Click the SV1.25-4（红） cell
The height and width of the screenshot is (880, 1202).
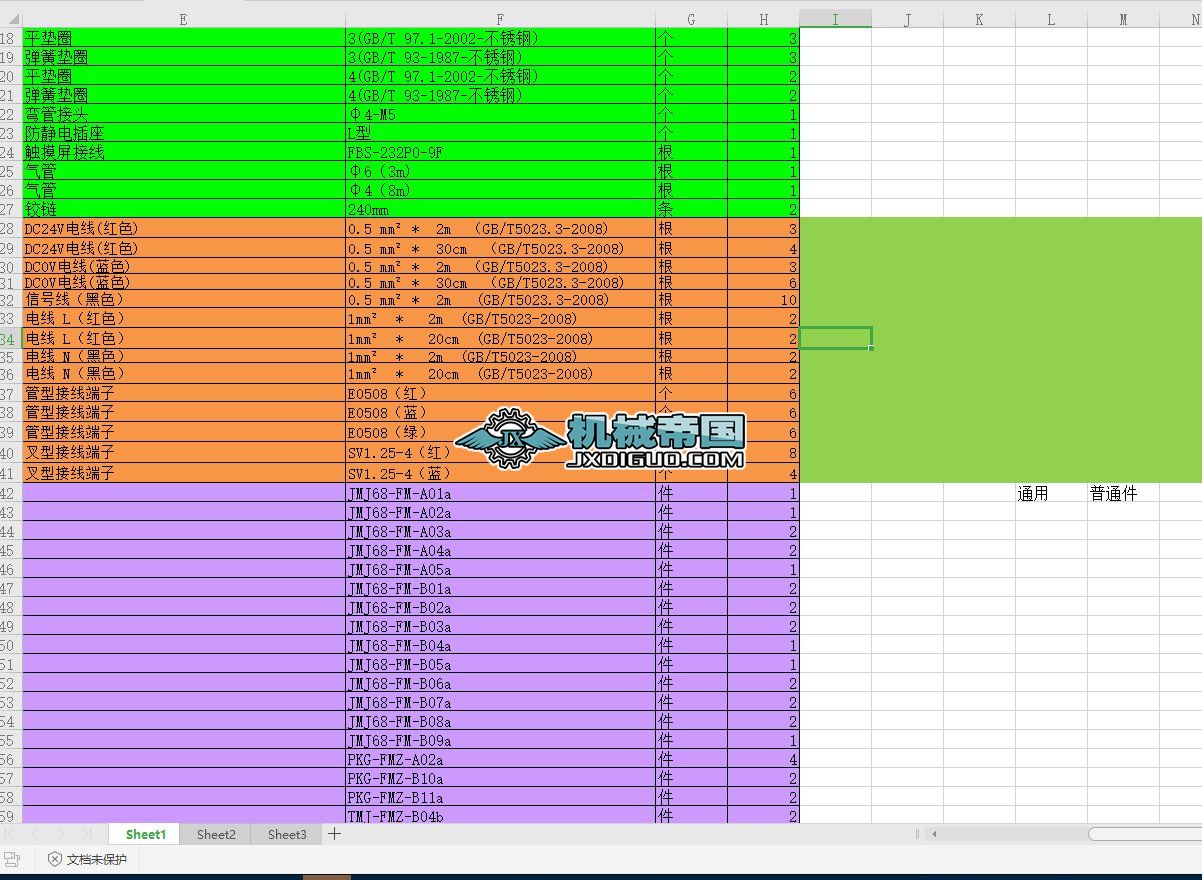point(500,452)
